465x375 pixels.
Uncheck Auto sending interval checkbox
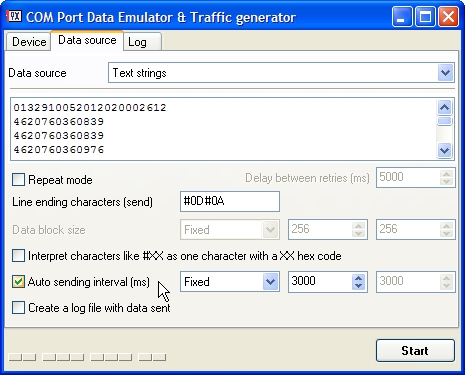click(18, 282)
